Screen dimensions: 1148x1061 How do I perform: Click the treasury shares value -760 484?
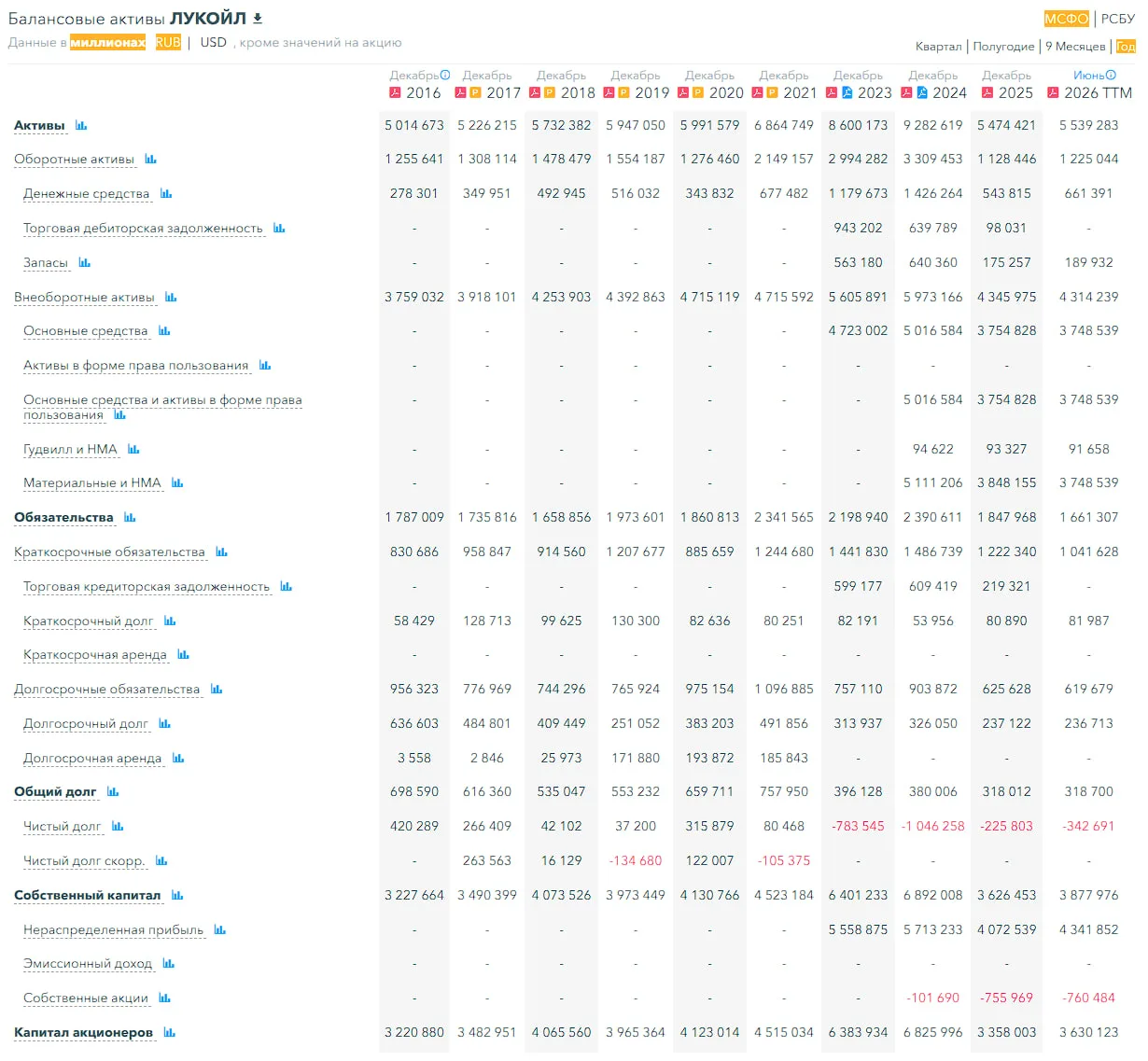coord(1089,998)
